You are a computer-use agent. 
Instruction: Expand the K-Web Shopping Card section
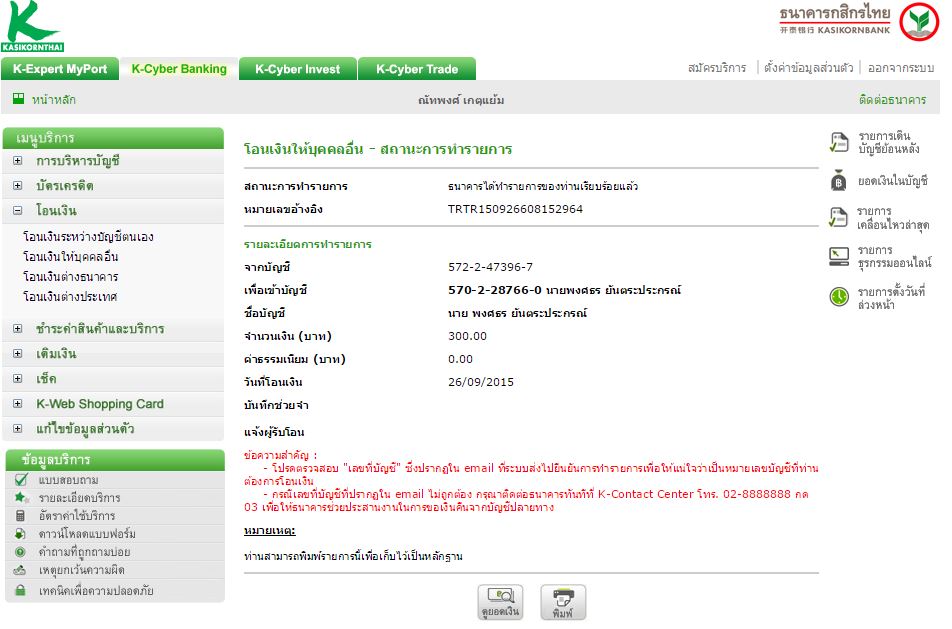pyautogui.click(x=18, y=404)
